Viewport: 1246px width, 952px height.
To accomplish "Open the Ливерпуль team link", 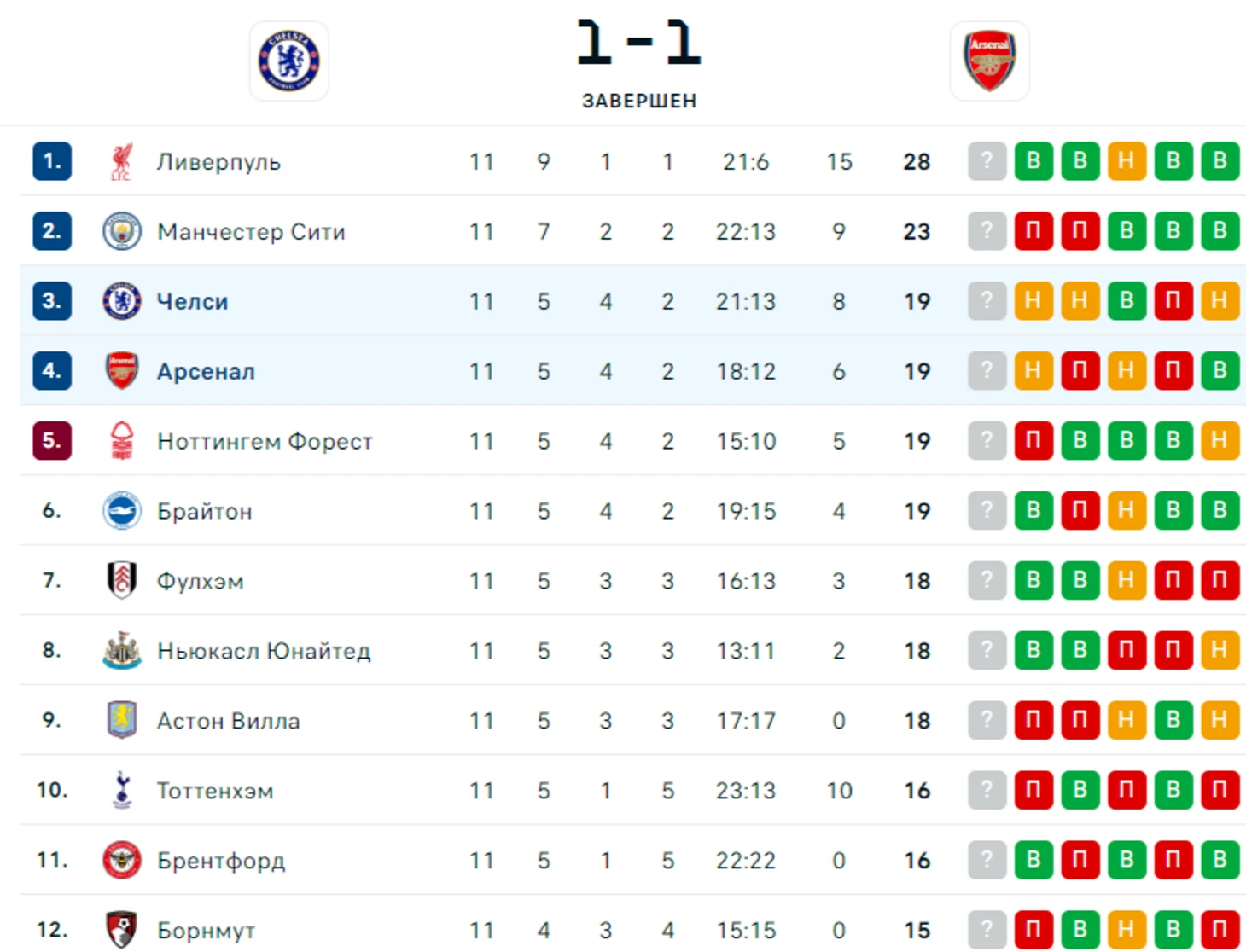I will tap(218, 162).
